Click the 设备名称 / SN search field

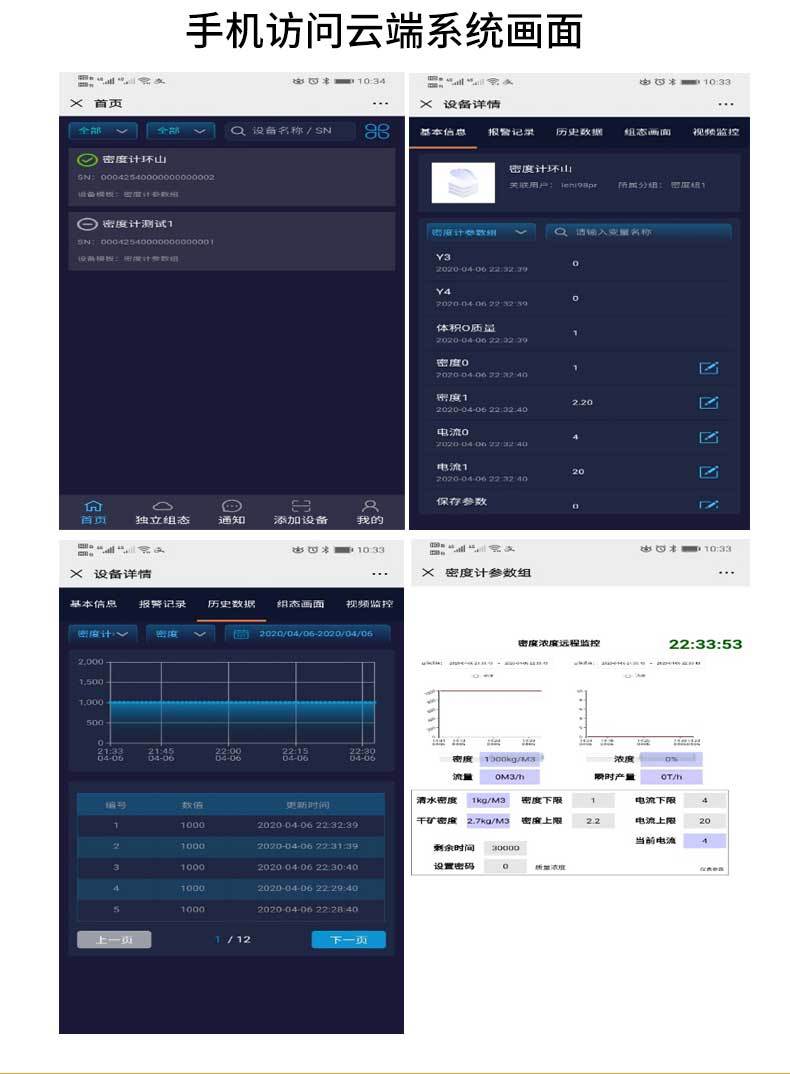(291, 131)
